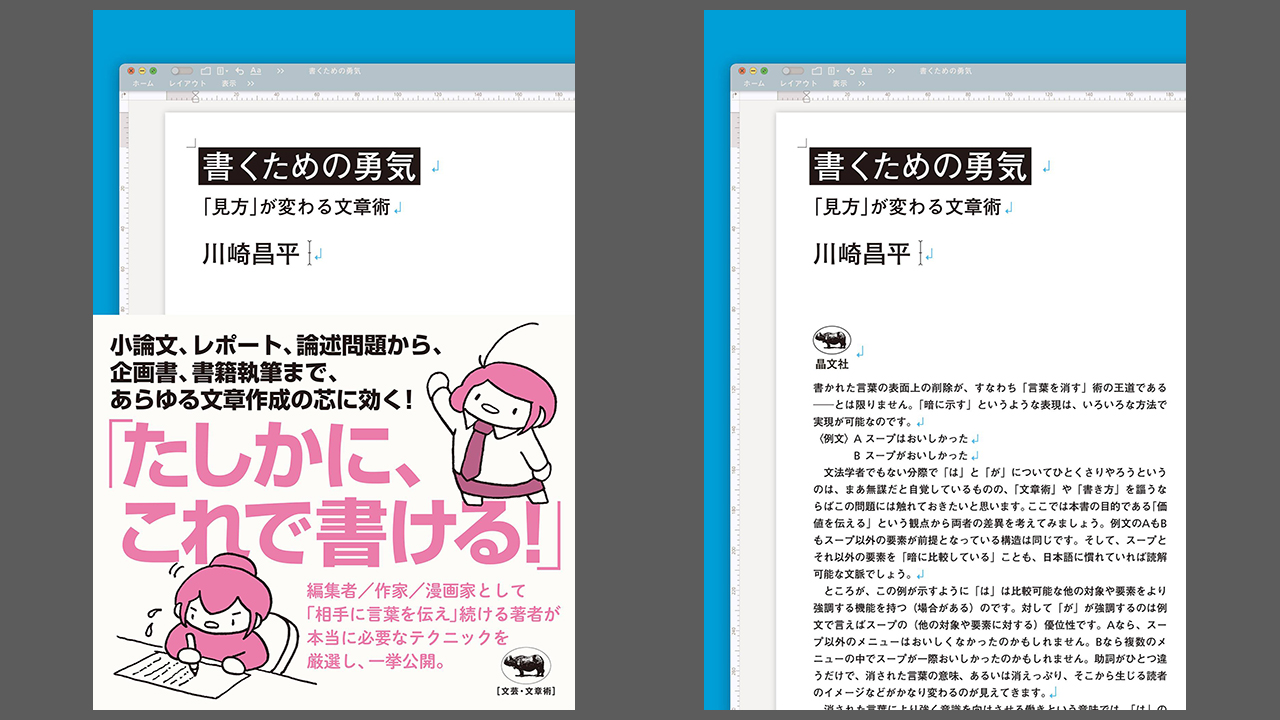Click the Aa font icon in the body-text cover's window
Image resolution: width=1280 pixels, height=720 pixels.
point(867,71)
